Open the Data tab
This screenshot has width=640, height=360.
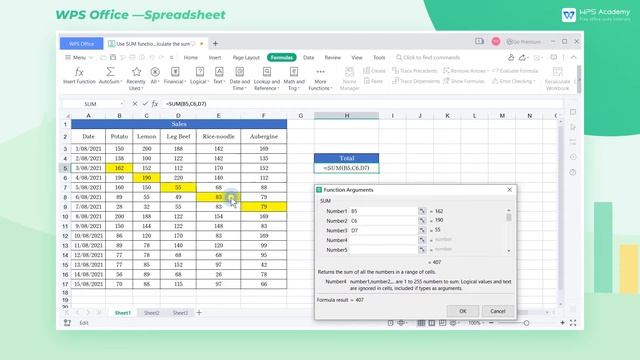[x=309, y=58]
